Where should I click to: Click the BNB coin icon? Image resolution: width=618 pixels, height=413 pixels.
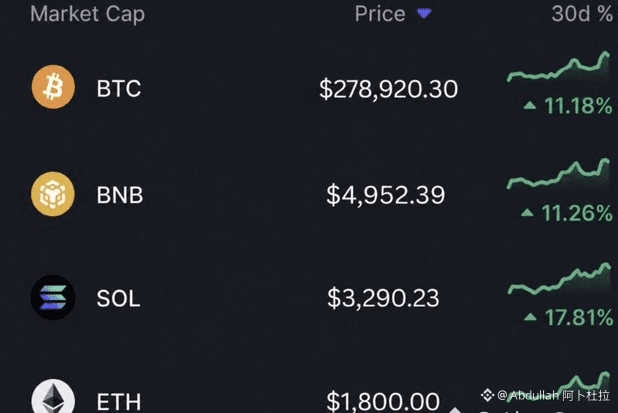coord(53,194)
